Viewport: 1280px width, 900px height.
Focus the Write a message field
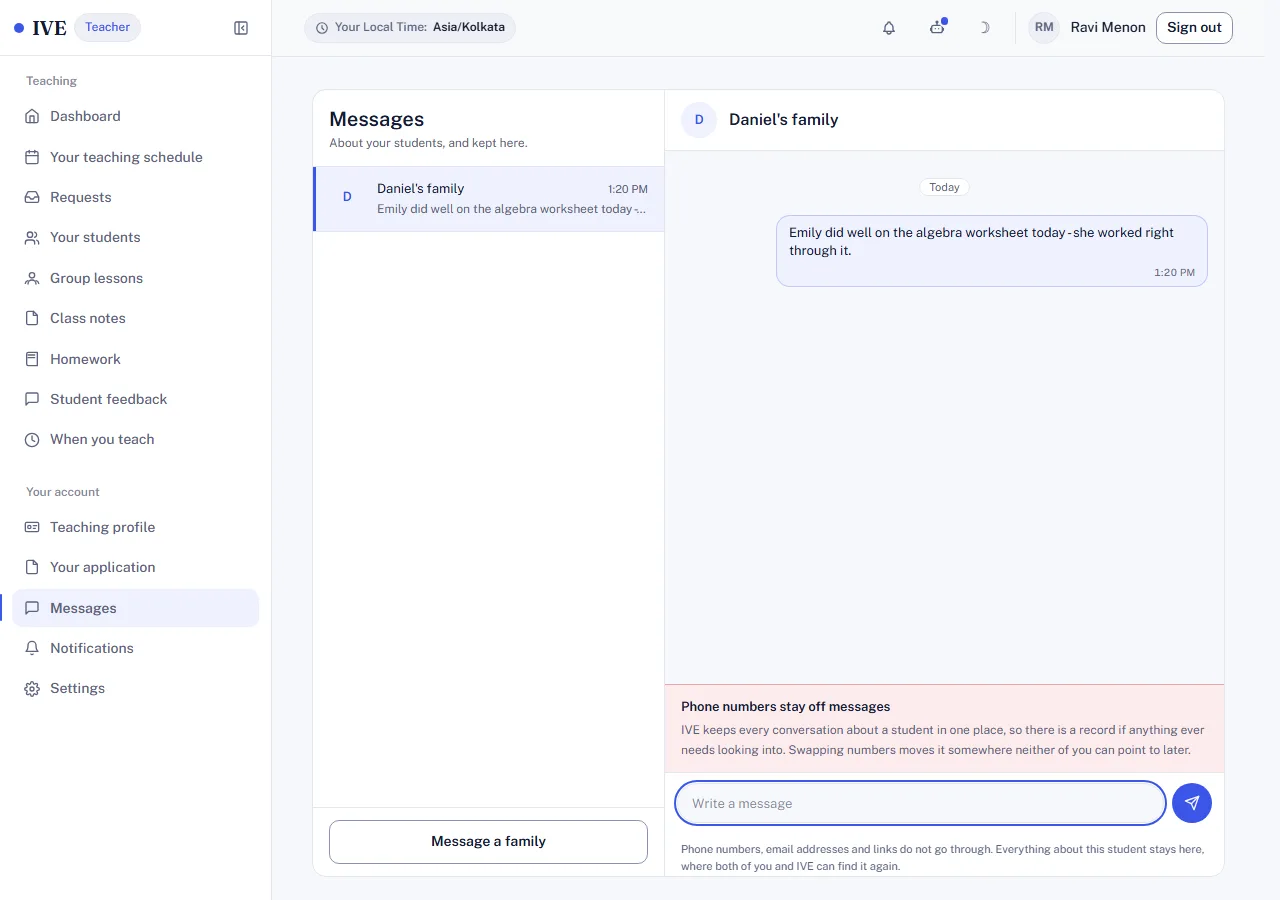[x=920, y=803]
